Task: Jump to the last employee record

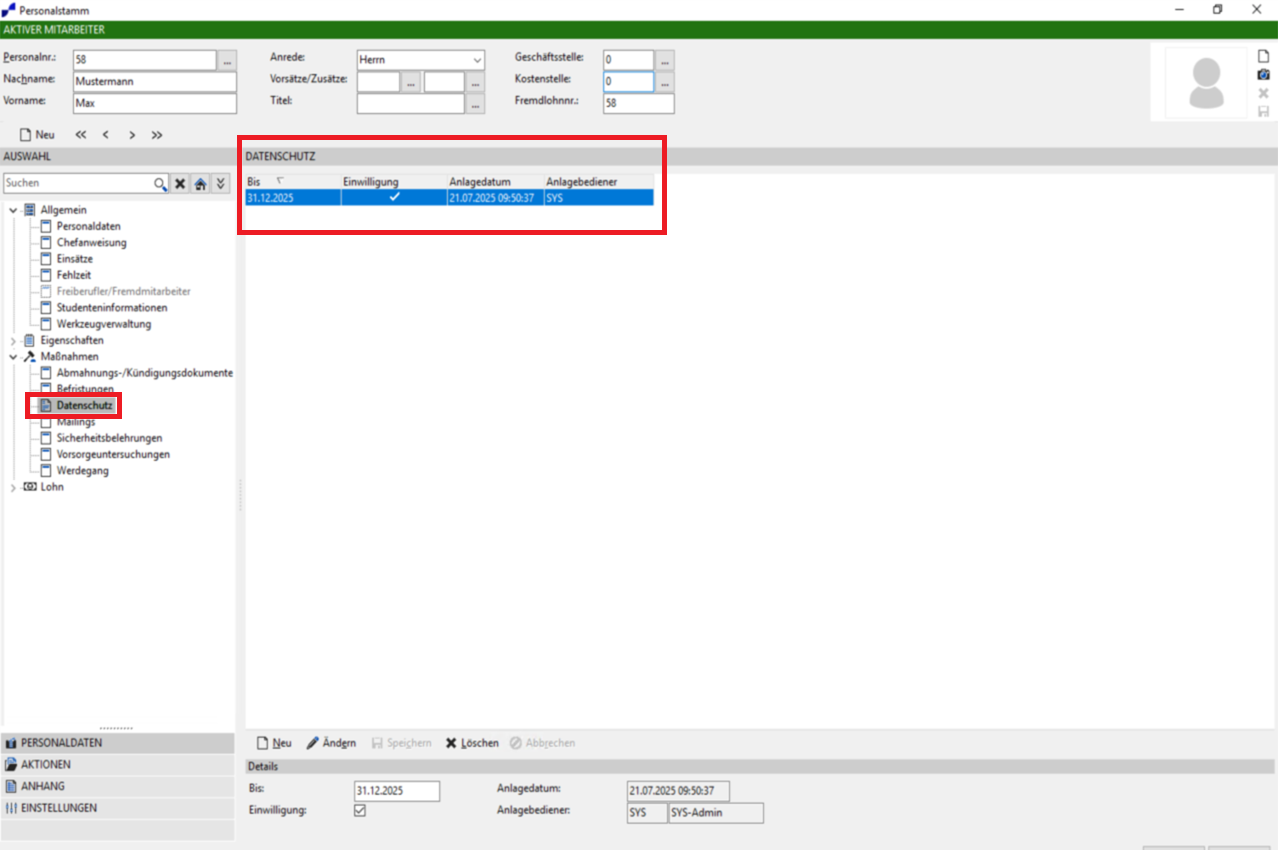Action: tap(157, 135)
